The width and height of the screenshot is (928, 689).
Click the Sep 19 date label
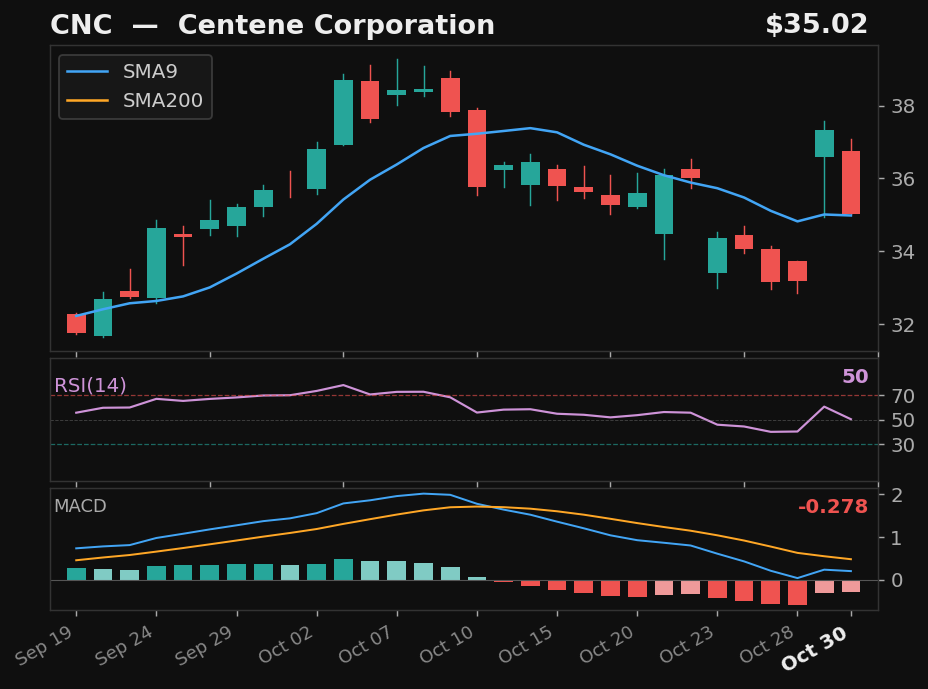click(44, 645)
